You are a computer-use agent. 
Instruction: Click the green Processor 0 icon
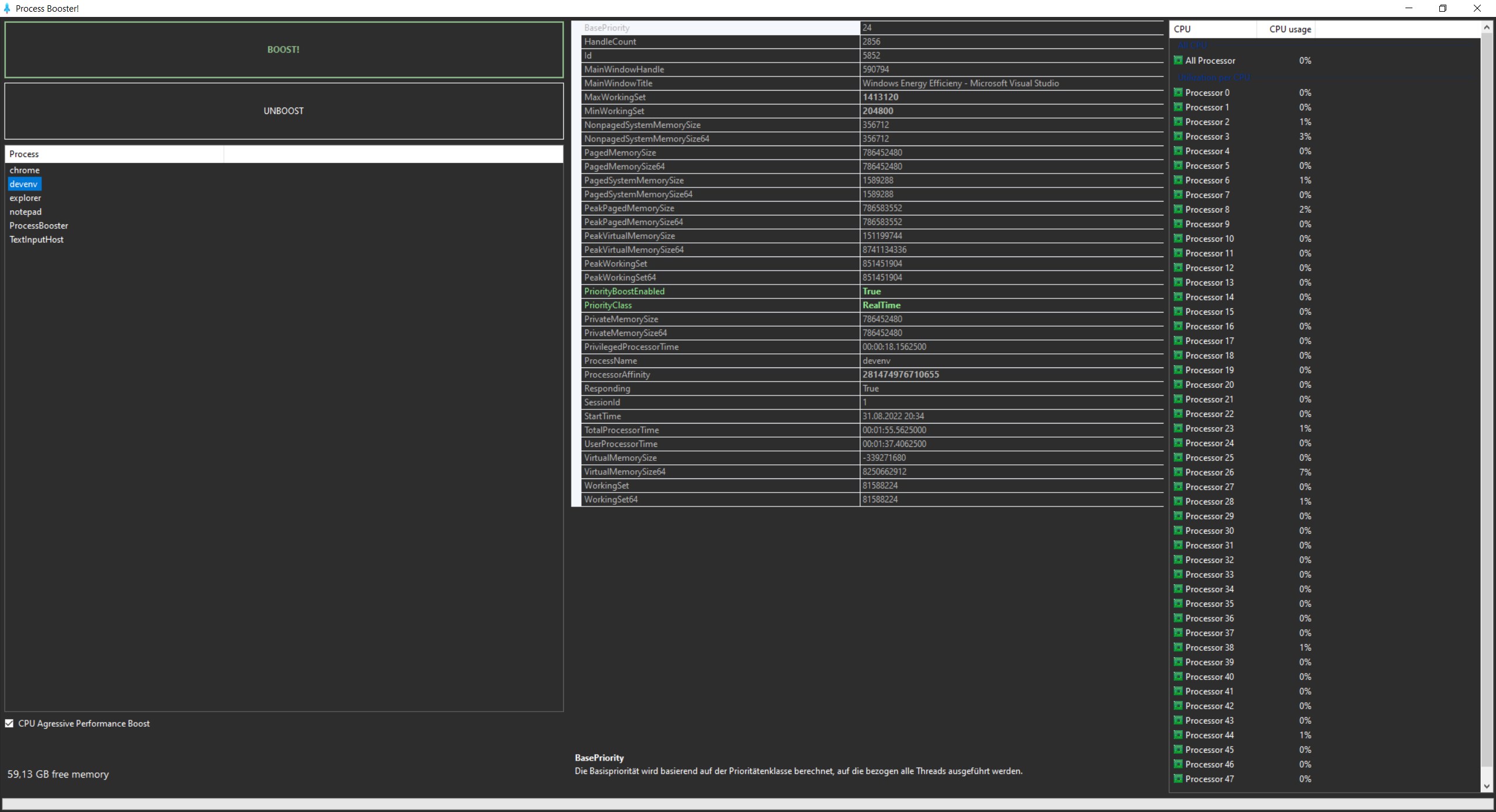point(1178,92)
